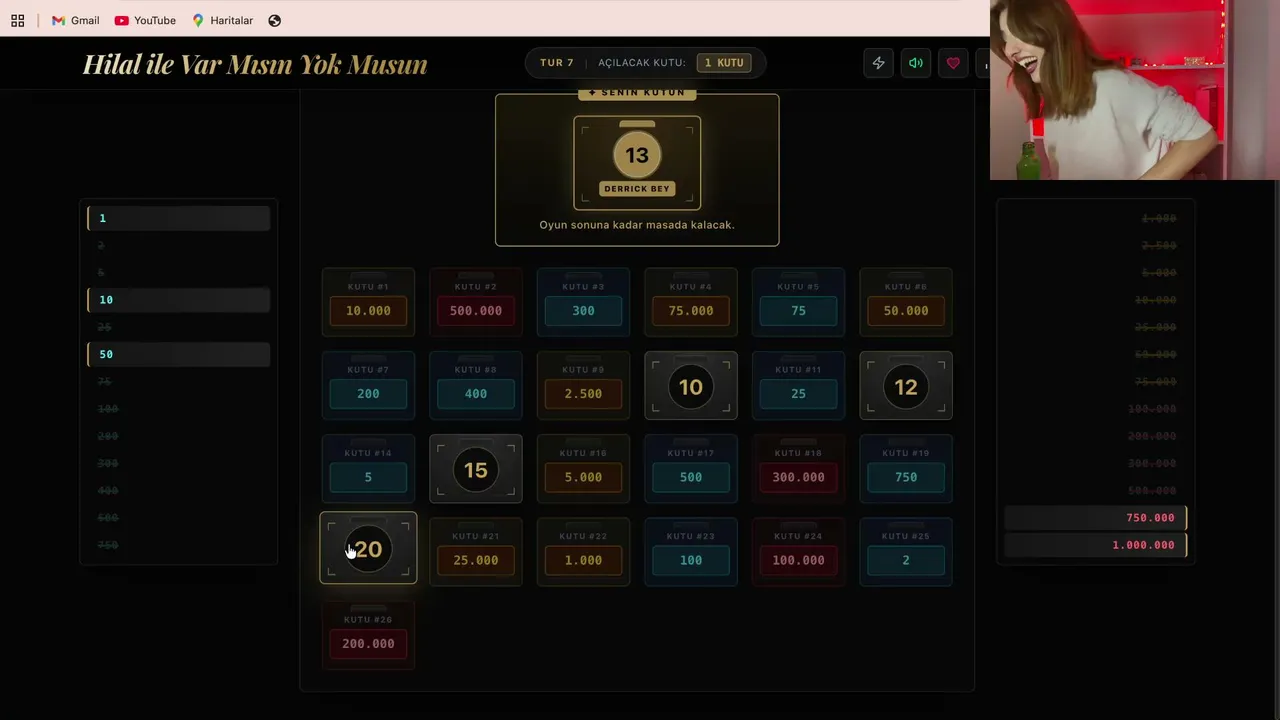
Task: Click opened Kutu #25 showing 2
Action: (x=906, y=552)
